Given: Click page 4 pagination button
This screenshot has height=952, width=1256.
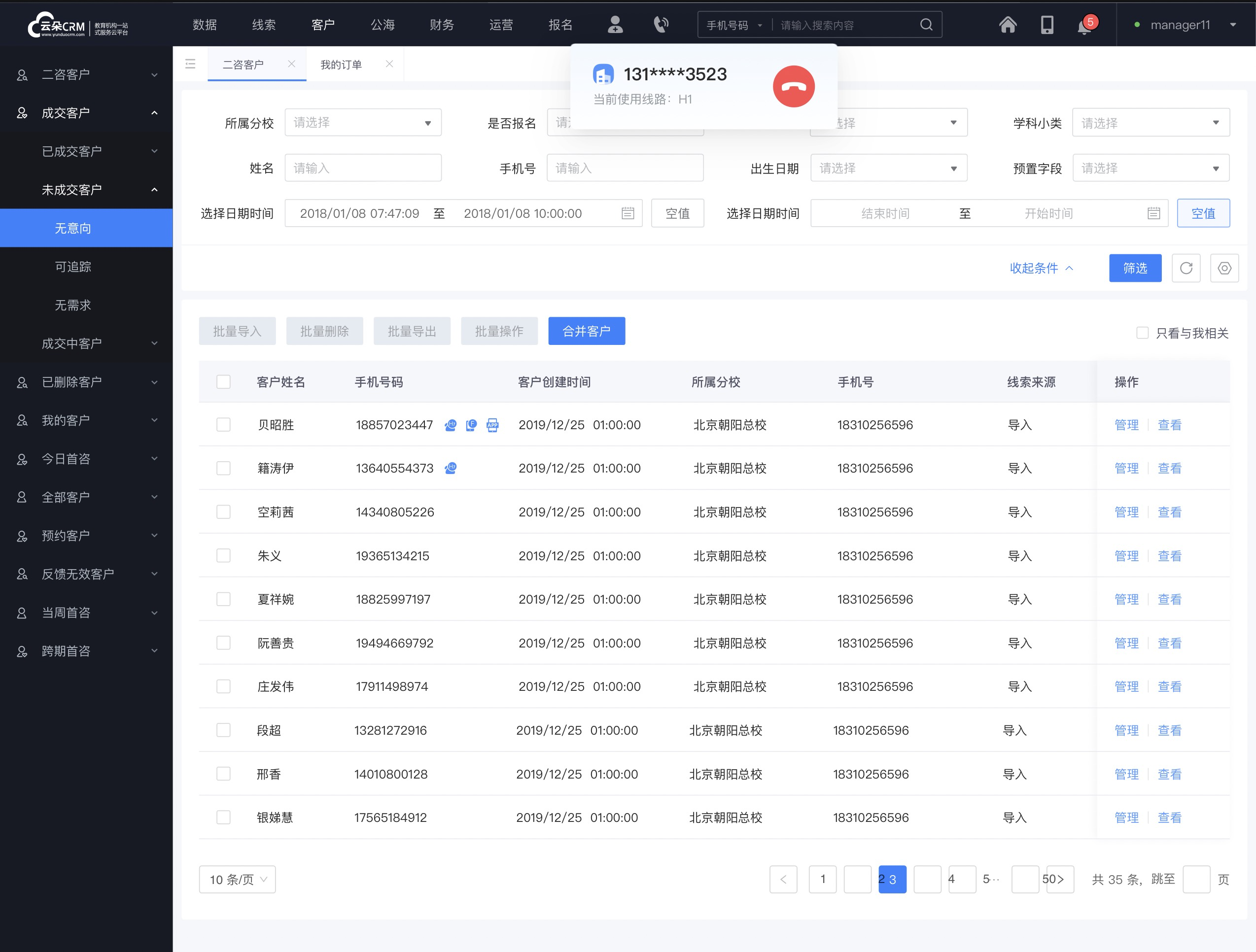Looking at the screenshot, I should tap(951, 878).
